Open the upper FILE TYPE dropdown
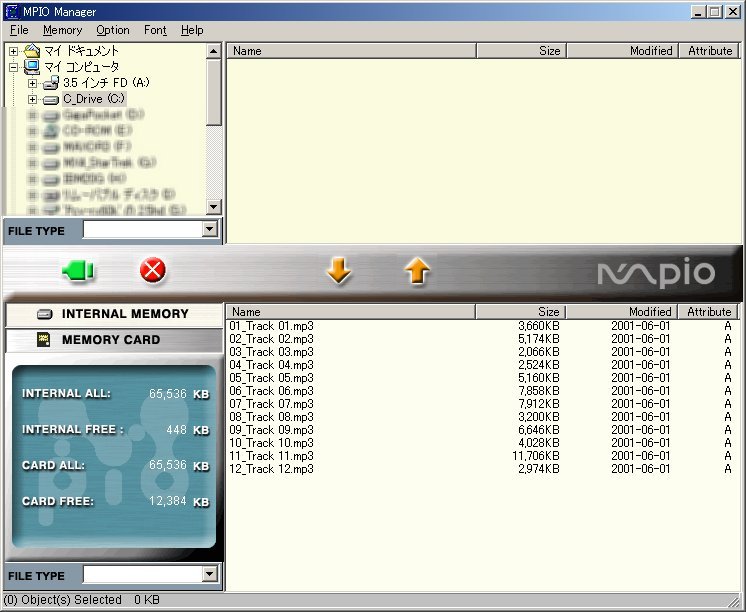 tap(209, 229)
